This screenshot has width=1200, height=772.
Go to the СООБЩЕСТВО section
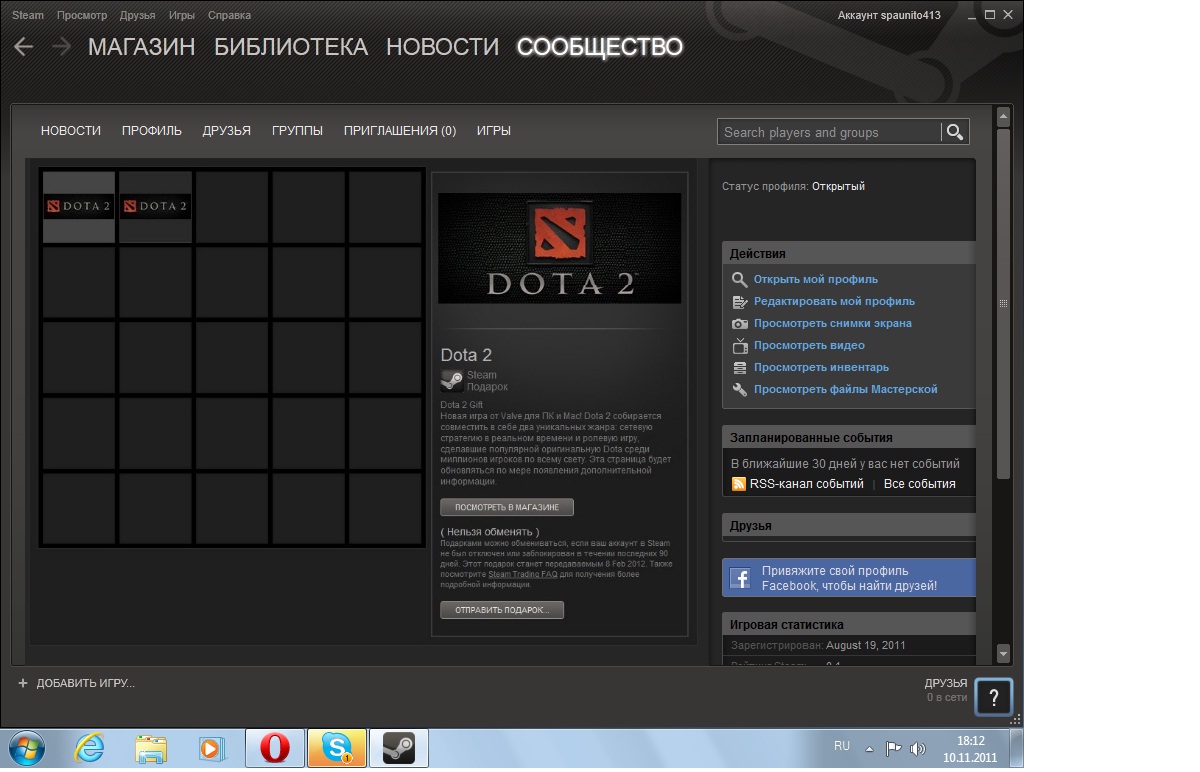600,47
